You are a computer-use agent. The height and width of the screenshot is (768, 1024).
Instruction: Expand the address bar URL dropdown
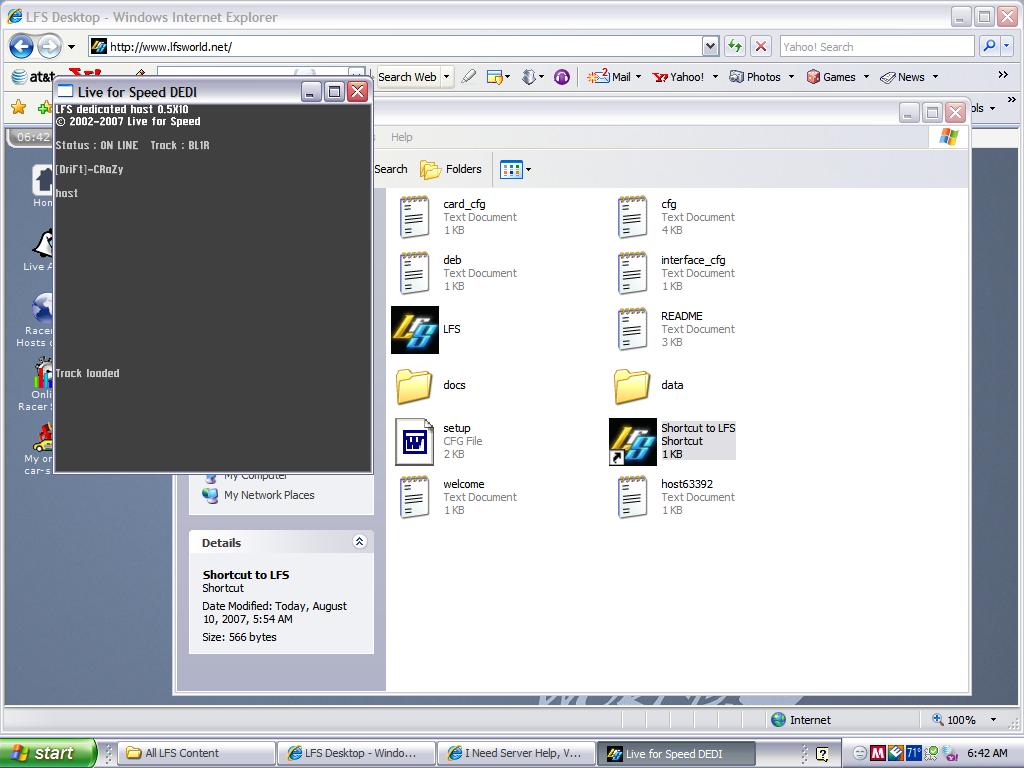click(711, 46)
